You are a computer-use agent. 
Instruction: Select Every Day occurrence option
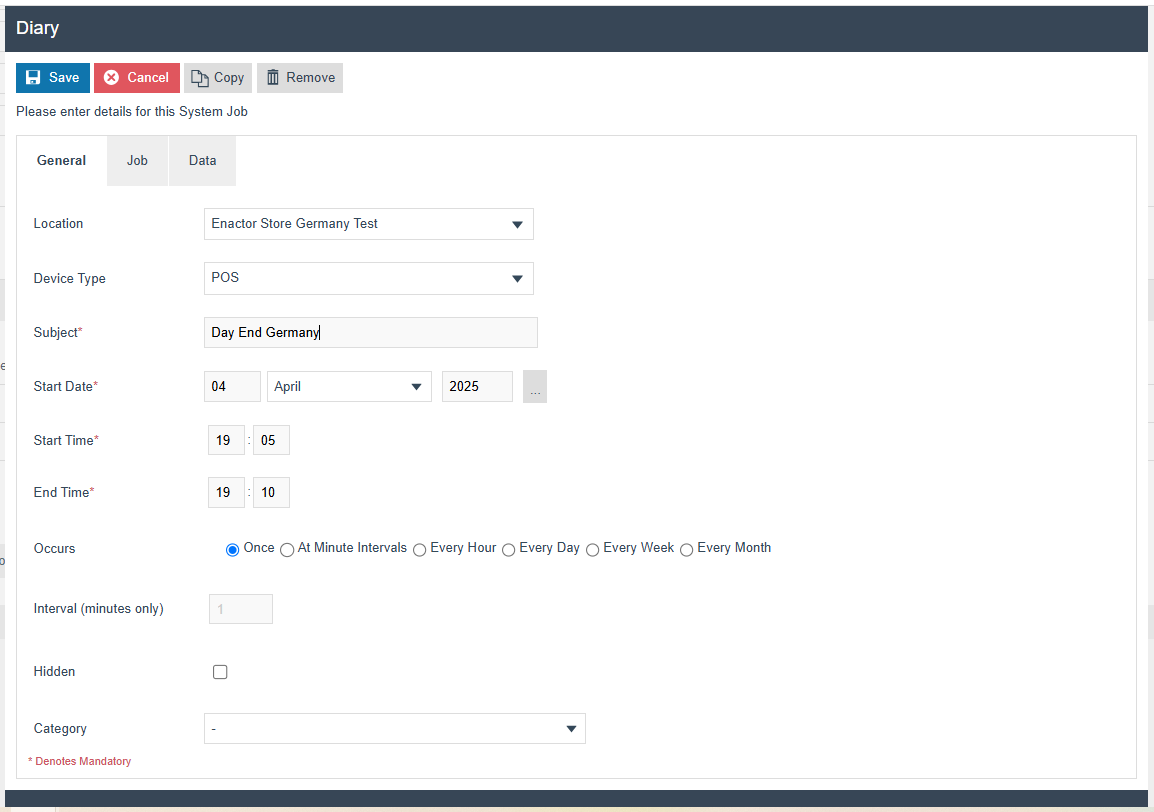509,549
